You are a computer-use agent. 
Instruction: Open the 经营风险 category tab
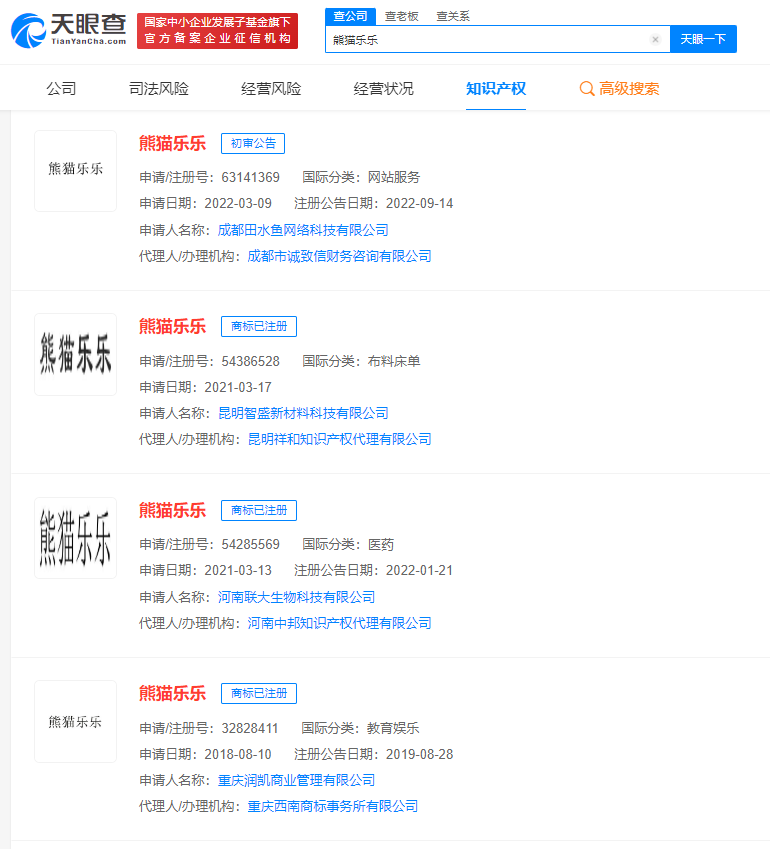(271, 88)
